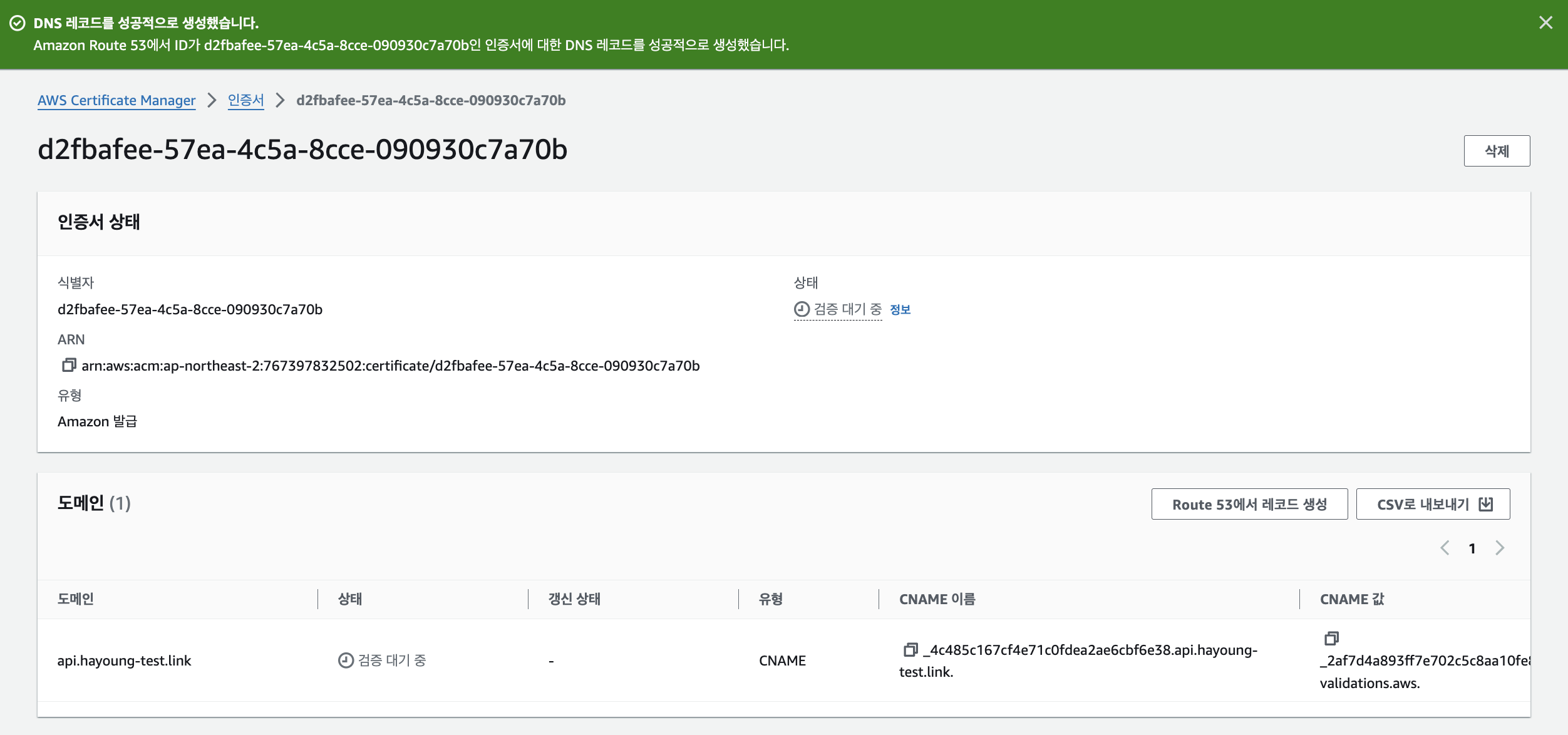
Task: Copy the certificate ARN with copy icon
Action: [69, 365]
